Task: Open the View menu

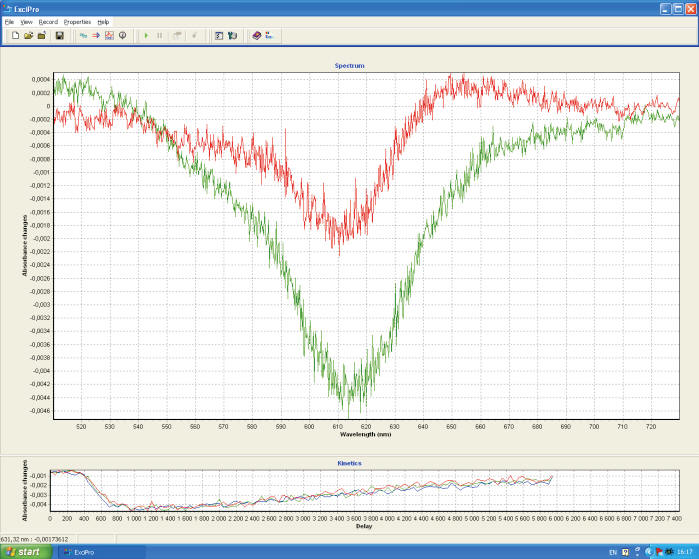Action: 26,21
